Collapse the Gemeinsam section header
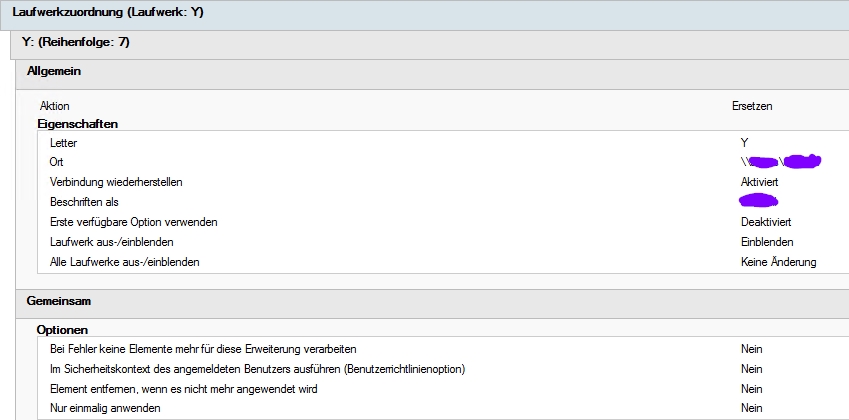The image size is (849, 420). 433,302
